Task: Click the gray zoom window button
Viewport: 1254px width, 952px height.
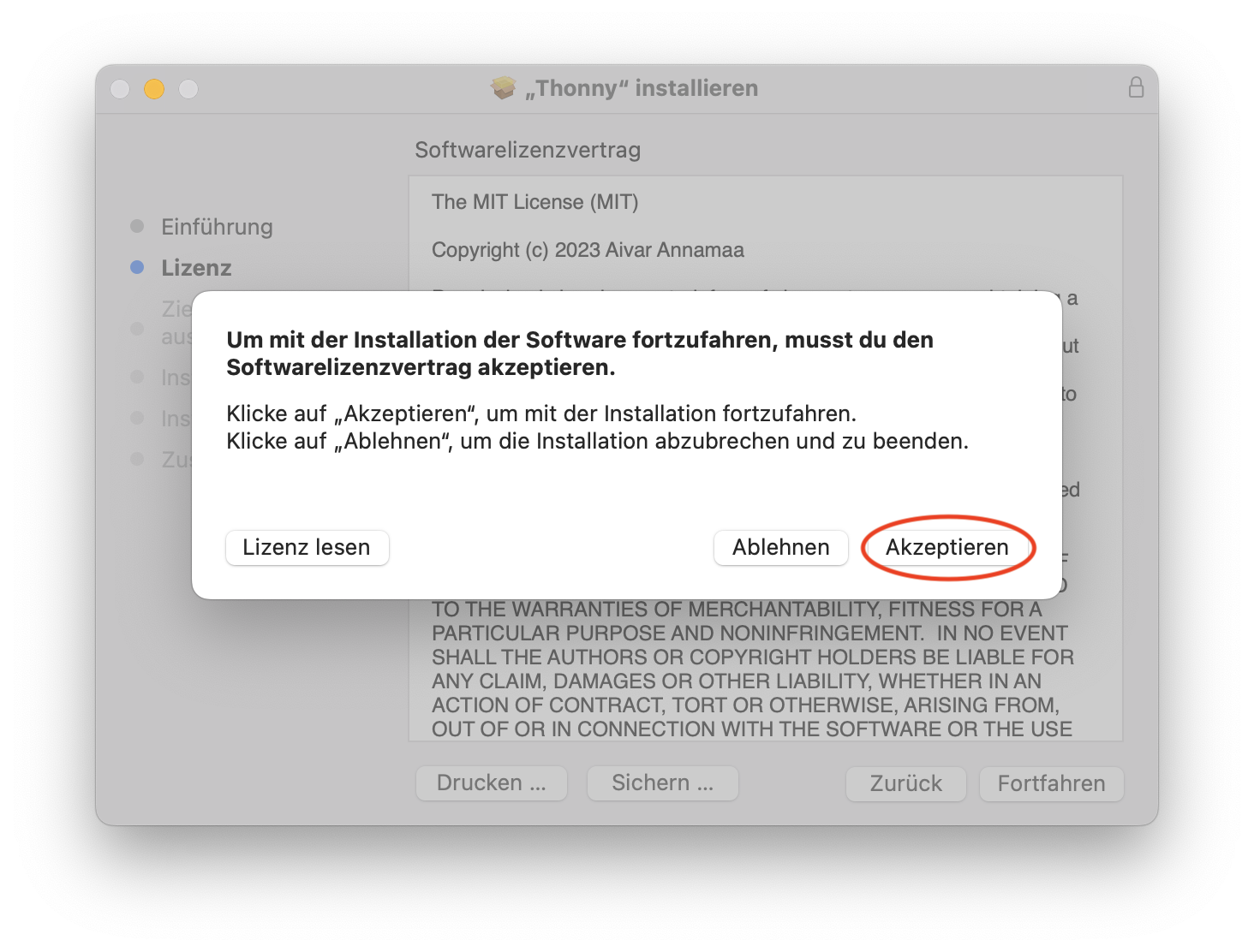Action: tap(188, 89)
